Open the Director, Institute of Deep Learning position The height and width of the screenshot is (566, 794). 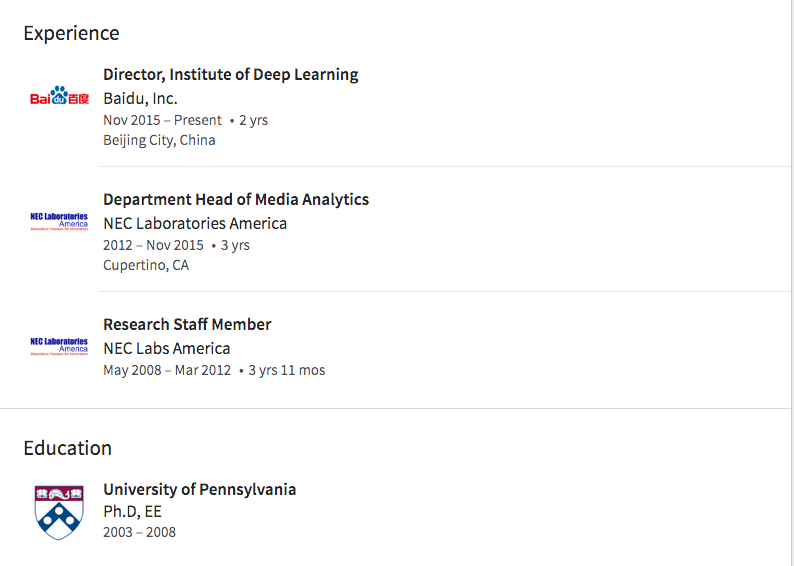tap(230, 74)
